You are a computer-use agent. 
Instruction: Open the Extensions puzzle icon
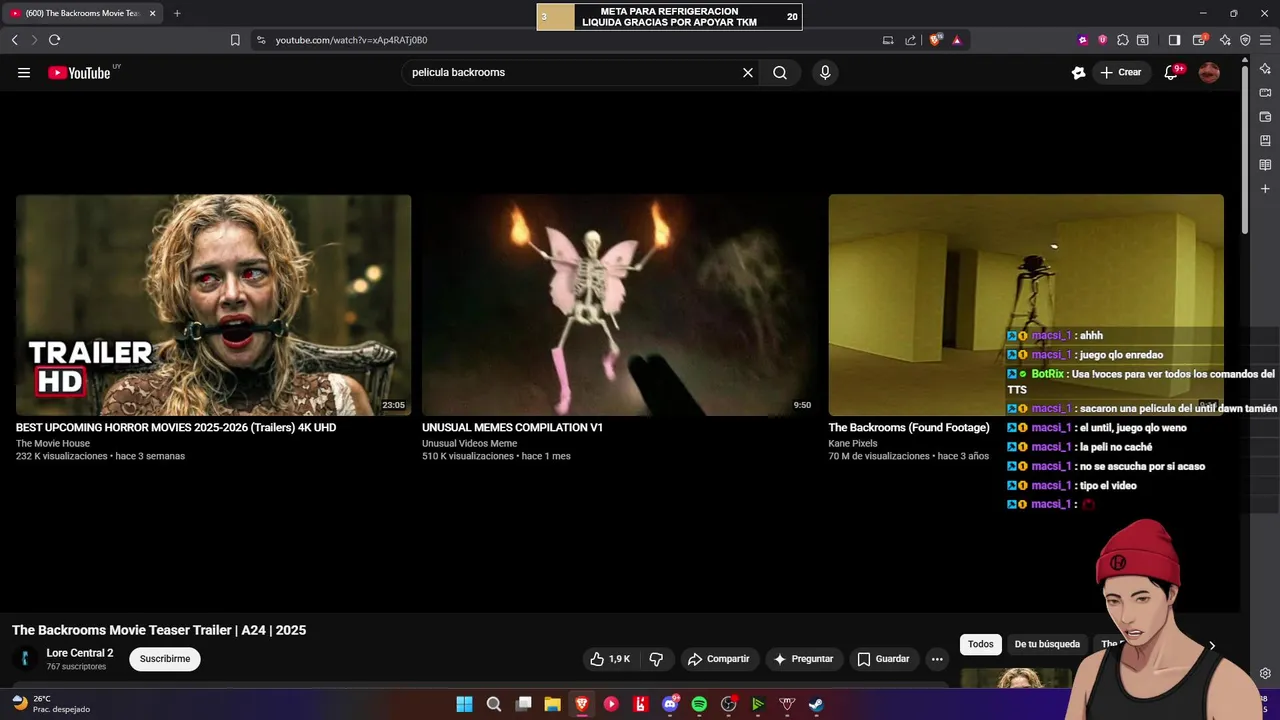pos(1123,40)
